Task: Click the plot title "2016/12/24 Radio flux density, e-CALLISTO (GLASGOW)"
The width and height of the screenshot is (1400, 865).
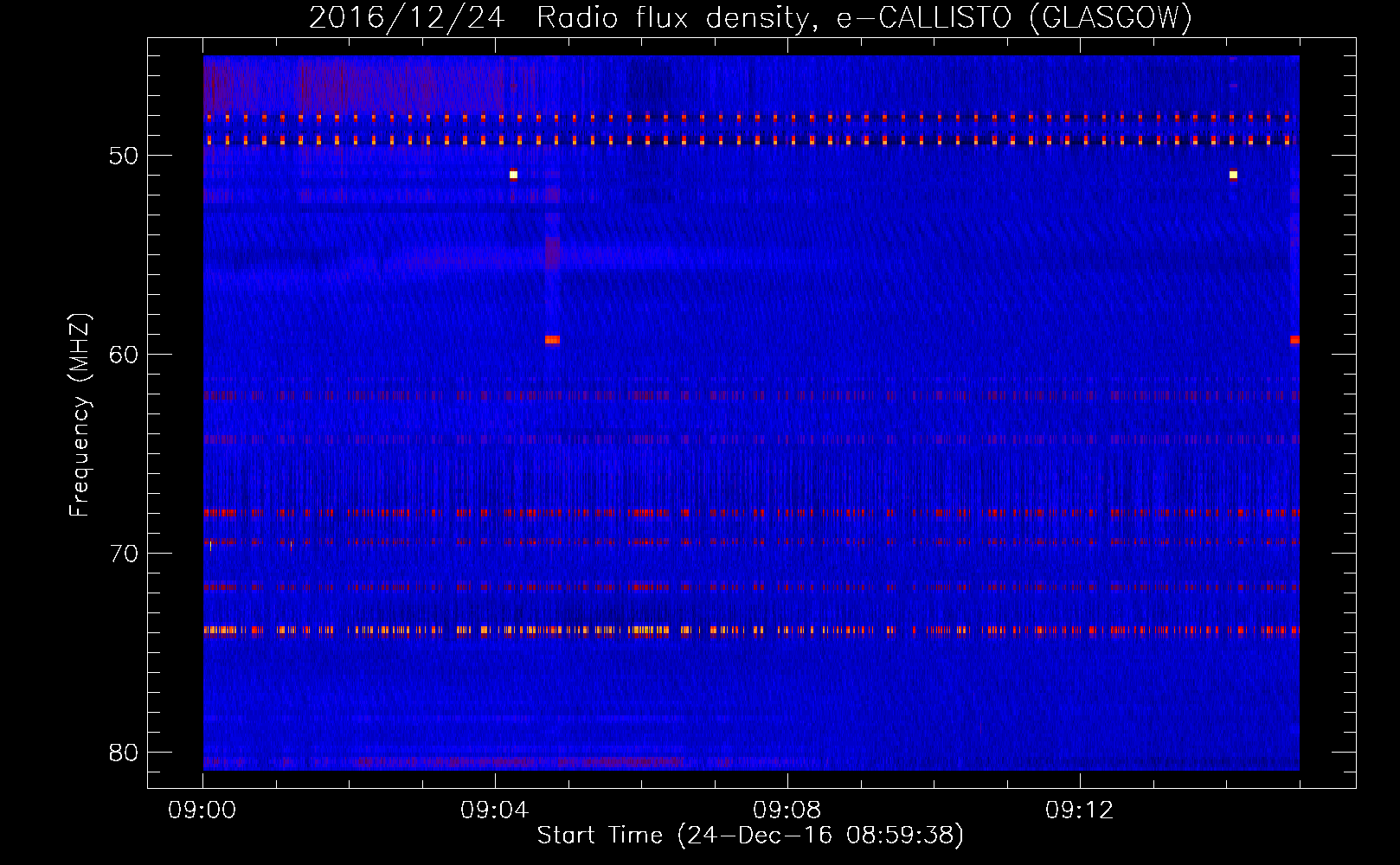Action: tap(750, 17)
